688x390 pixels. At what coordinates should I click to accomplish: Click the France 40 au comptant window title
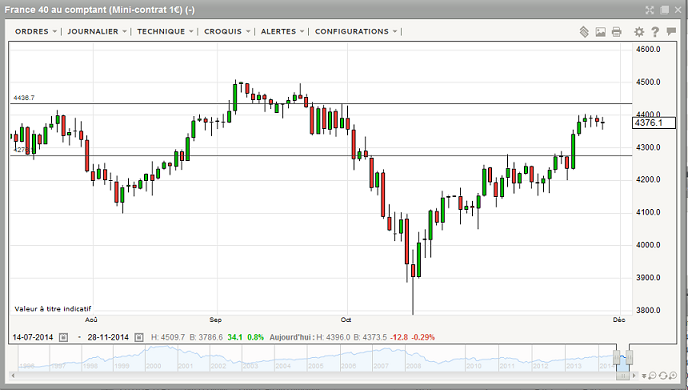coord(100,10)
